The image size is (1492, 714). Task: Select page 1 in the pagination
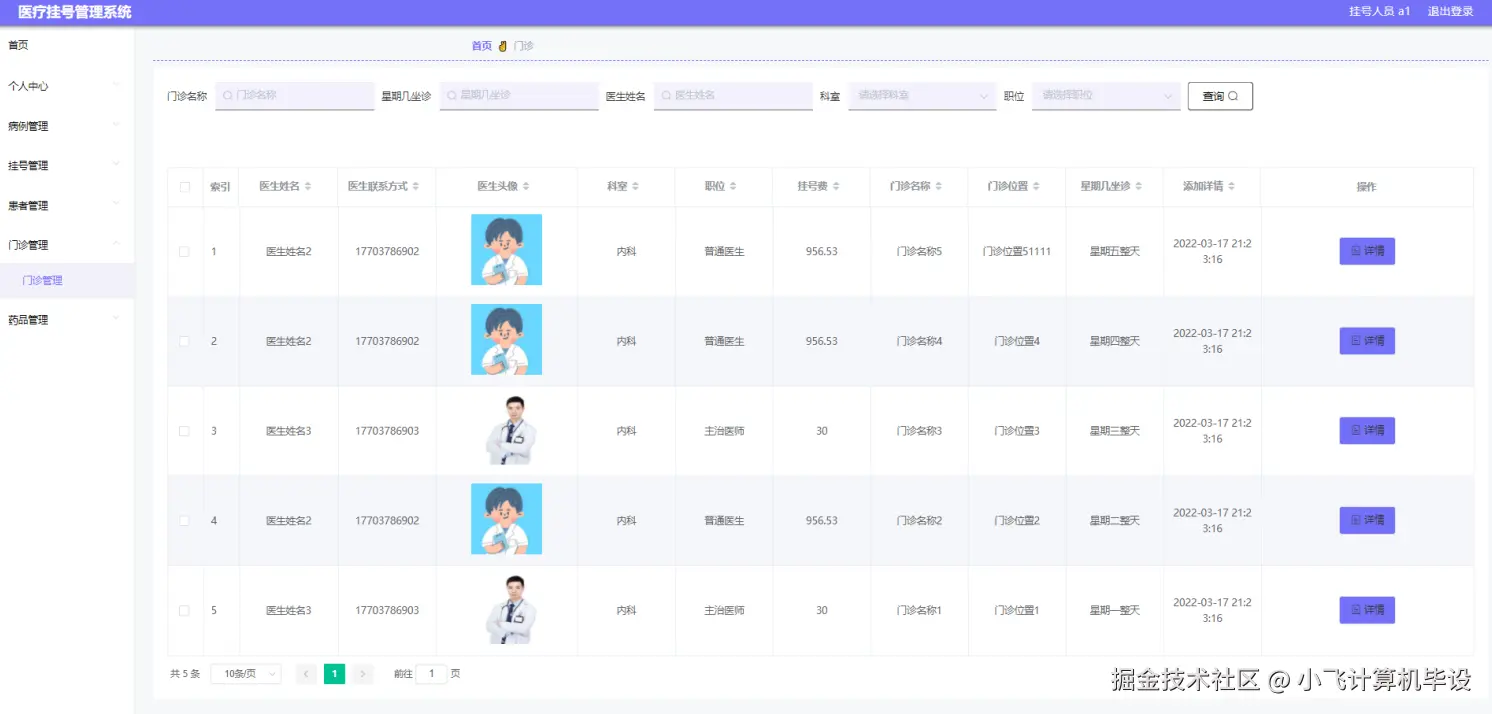(x=334, y=674)
